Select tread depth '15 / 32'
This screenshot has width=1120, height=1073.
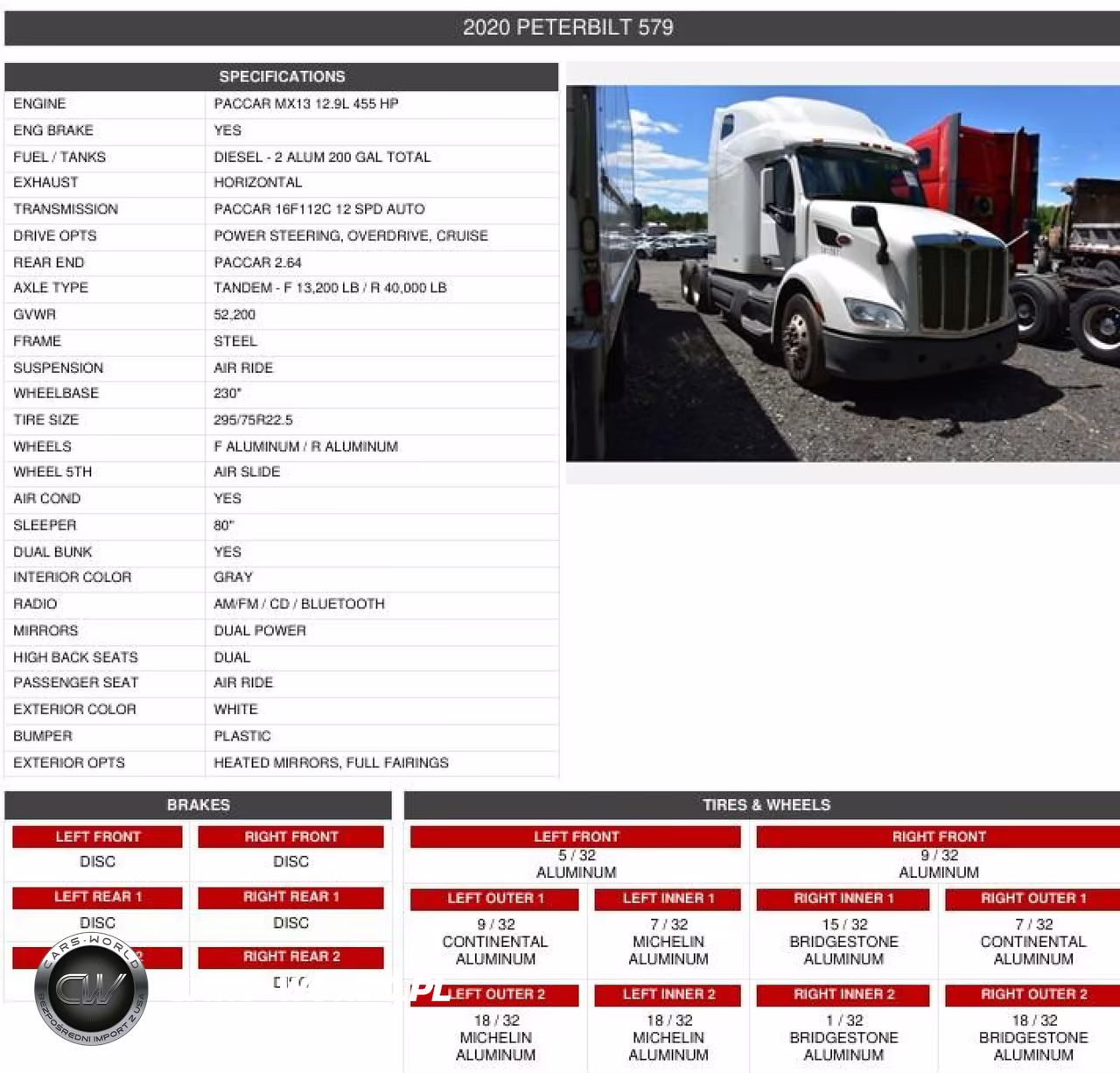tap(844, 925)
